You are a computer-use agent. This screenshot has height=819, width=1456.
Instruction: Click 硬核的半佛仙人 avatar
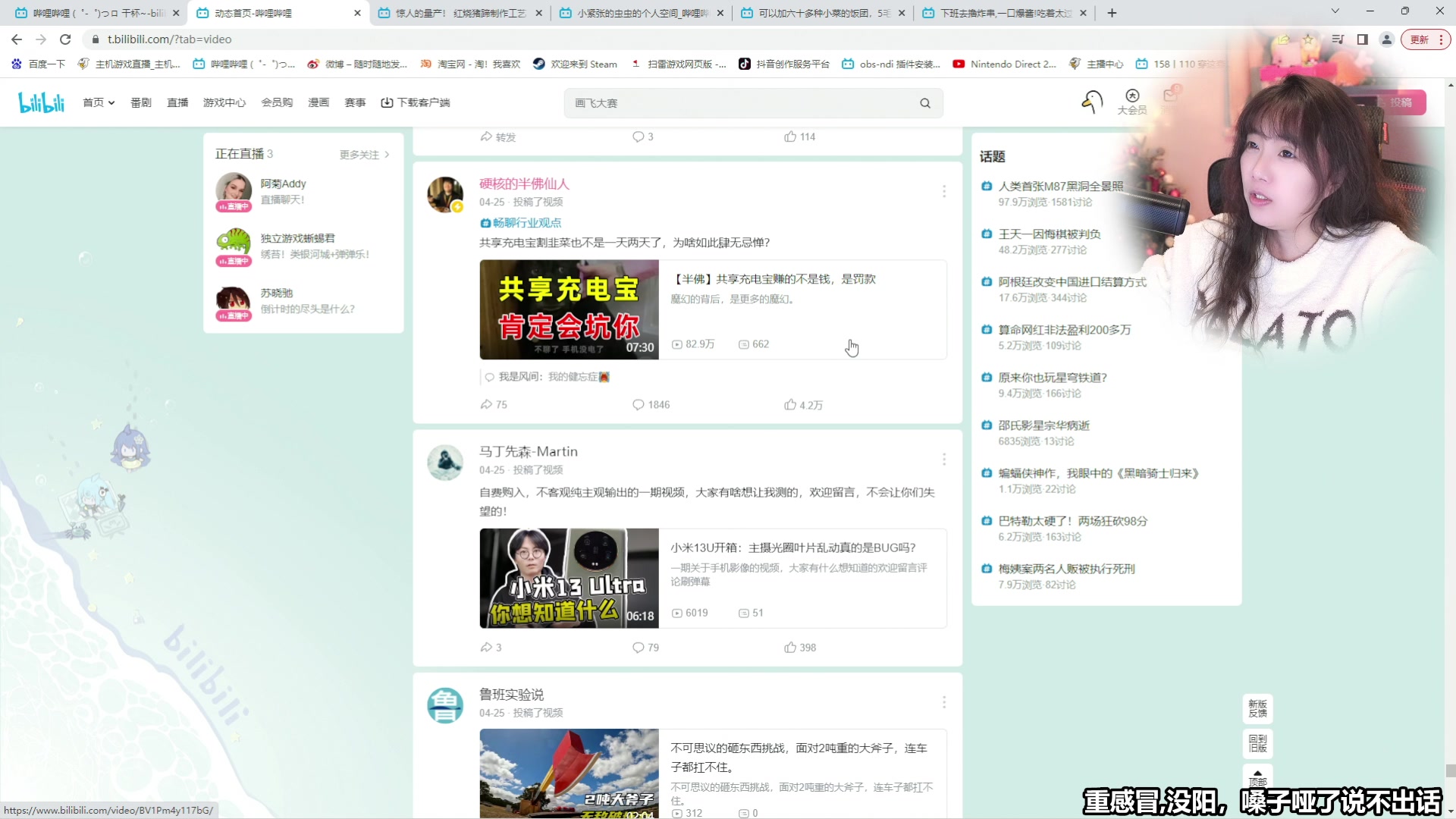(445, 195)
